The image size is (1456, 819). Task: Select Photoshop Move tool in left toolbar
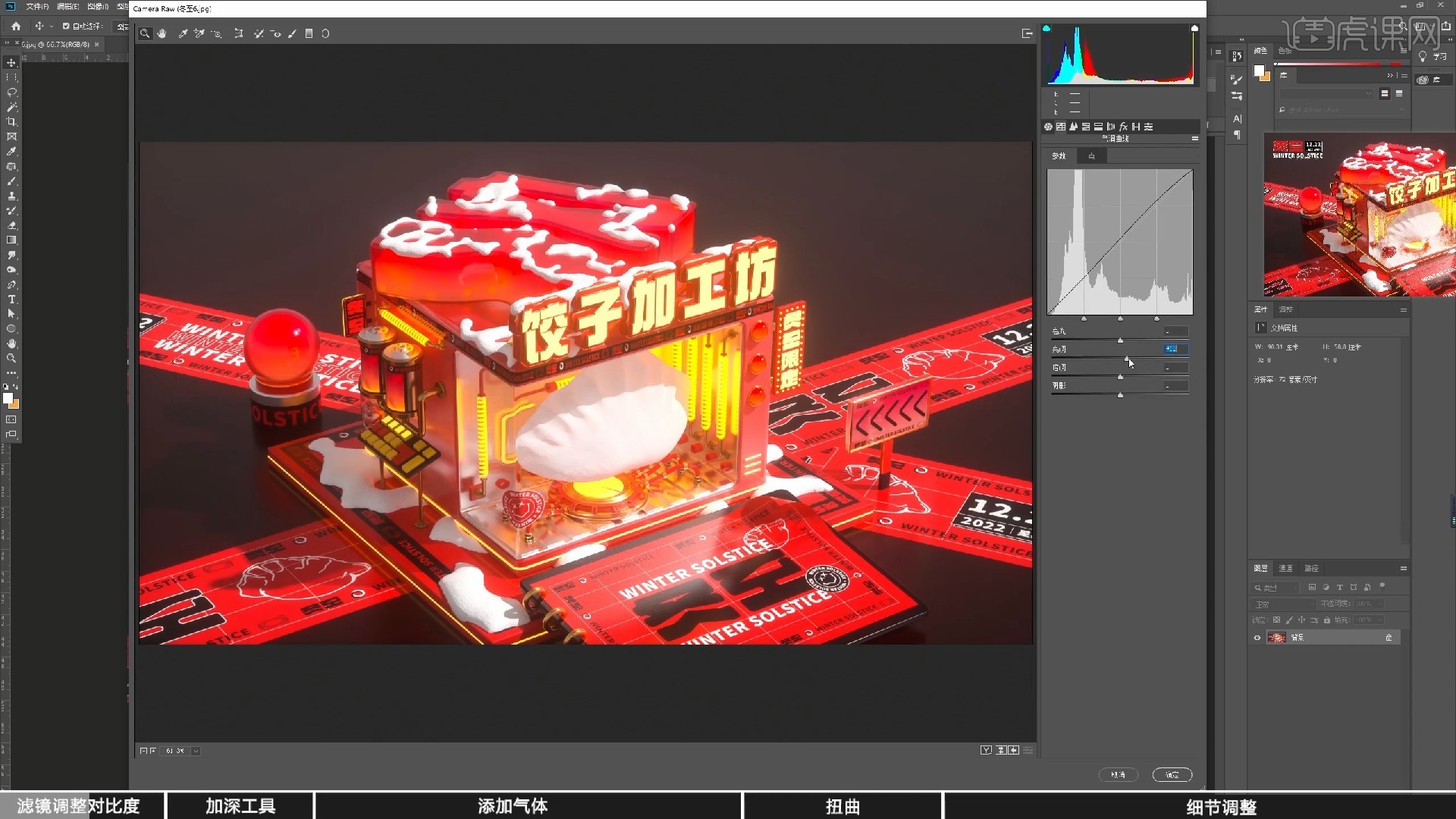pyautogui.click(x=11, y=62)
